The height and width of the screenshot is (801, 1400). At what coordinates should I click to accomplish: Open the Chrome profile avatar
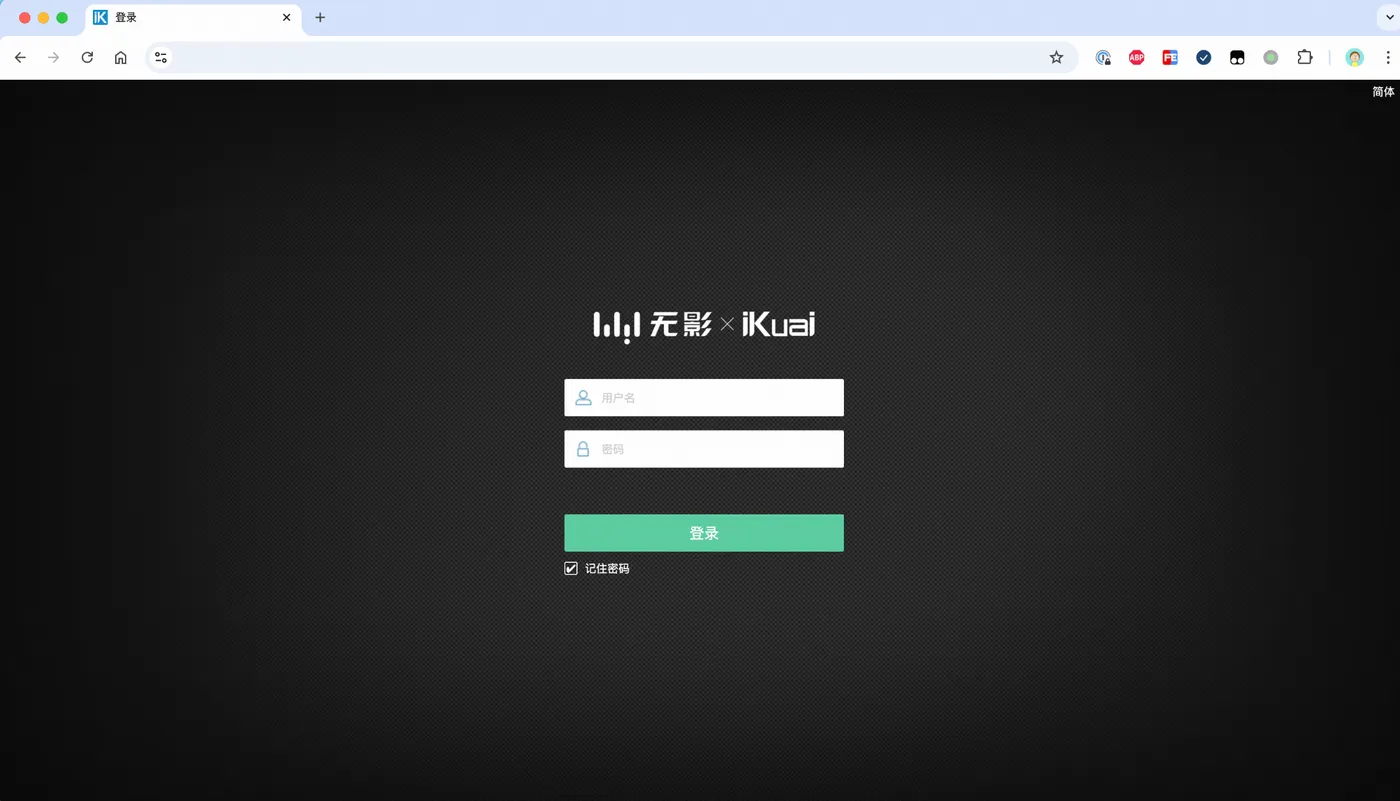click(x=1355, y=58)
